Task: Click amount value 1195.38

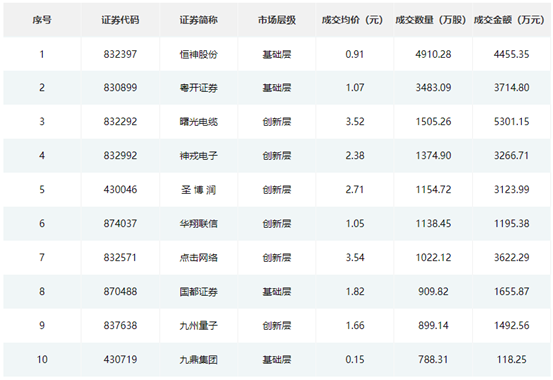Action: point(512,224)
